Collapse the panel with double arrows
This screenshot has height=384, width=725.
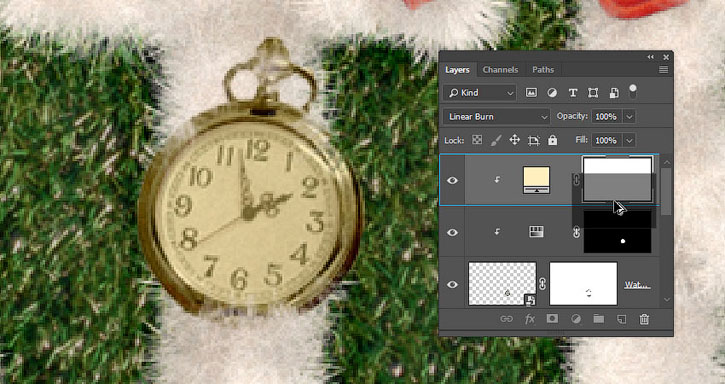[x=651, y=57]
